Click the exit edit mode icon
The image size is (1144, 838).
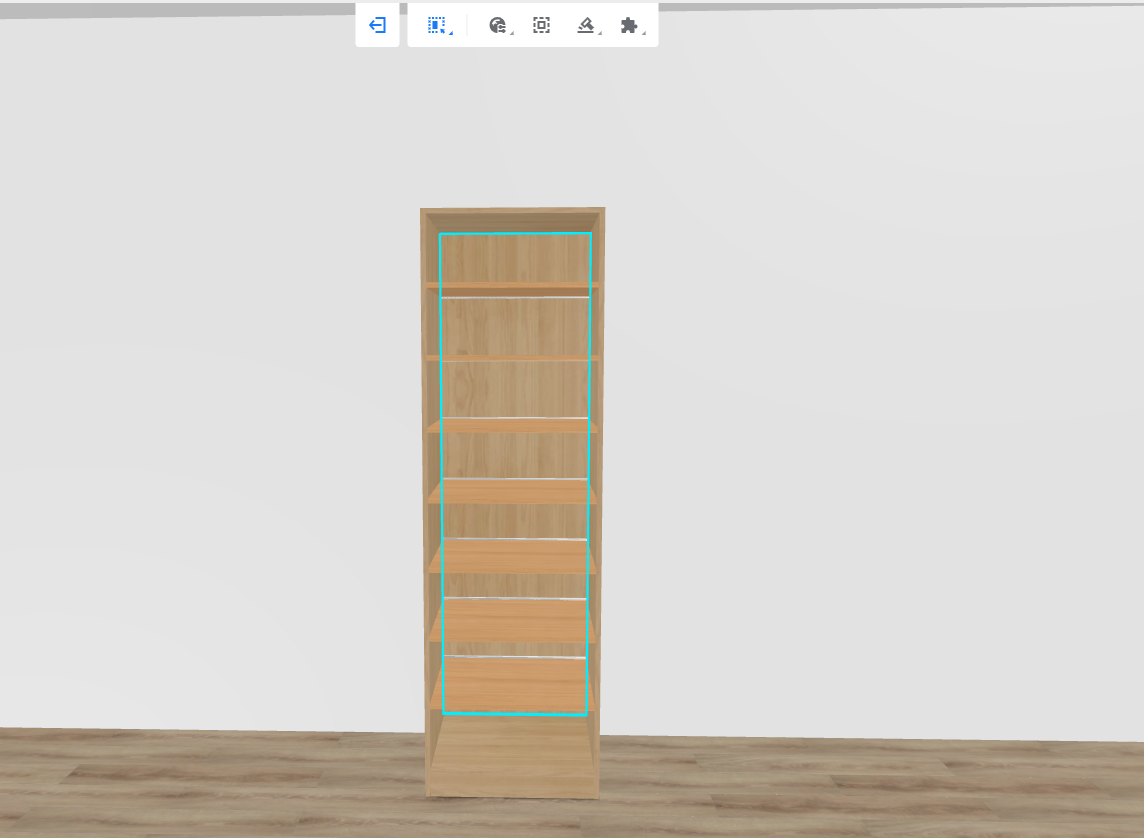coord(377,26)
